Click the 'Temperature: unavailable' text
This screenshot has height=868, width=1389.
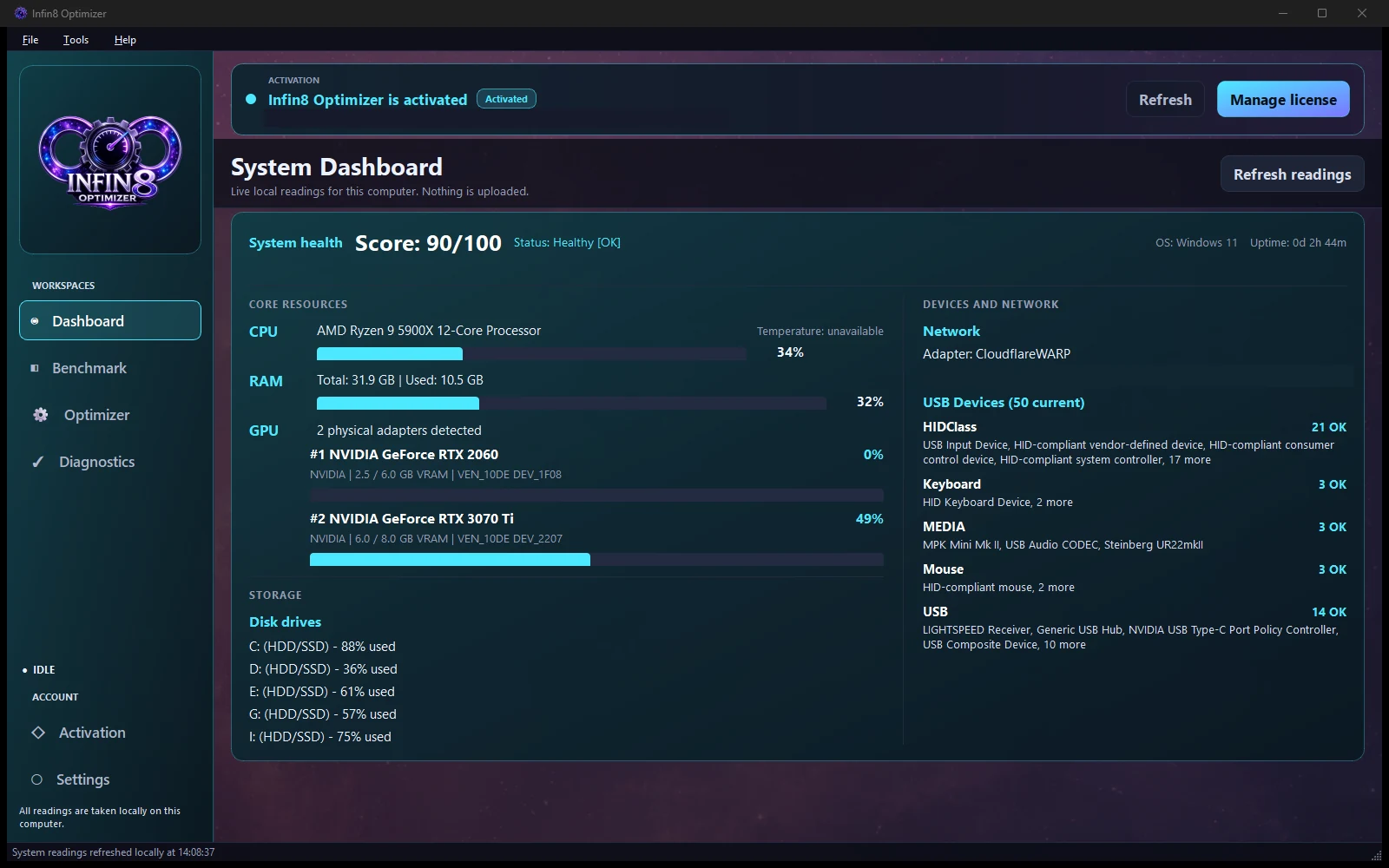pyautogui.click(x=820, y=332)
